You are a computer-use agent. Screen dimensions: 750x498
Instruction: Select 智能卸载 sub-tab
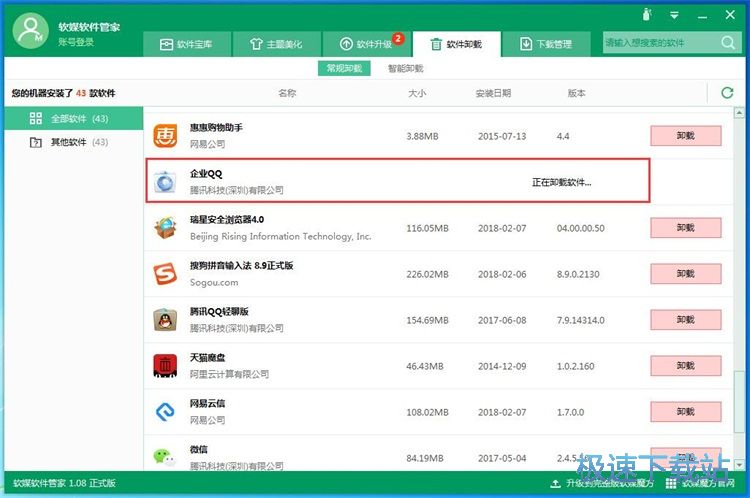coord(406,68)
